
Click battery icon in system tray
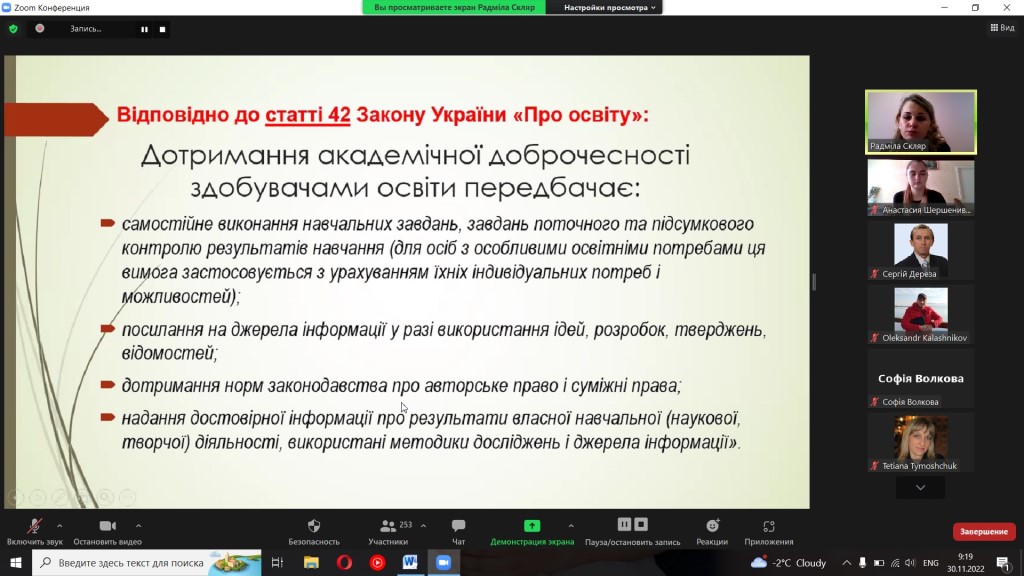[879, 562]
